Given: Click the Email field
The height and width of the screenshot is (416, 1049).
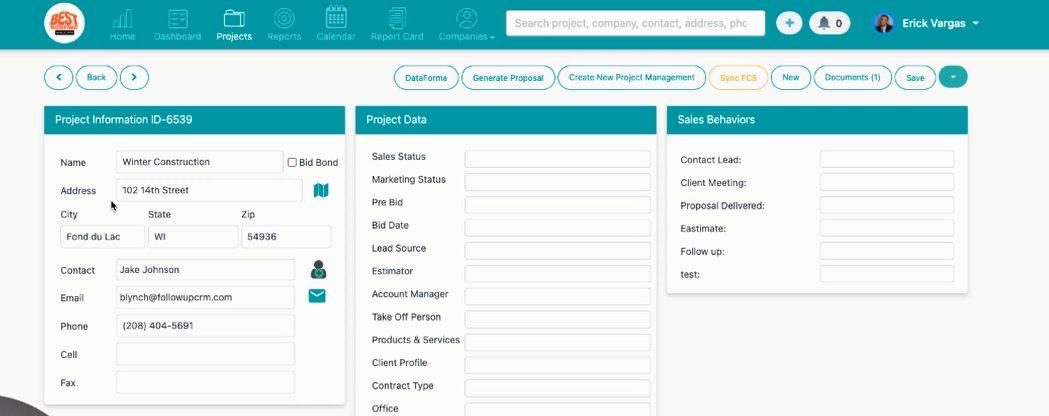Looking at the screenshot, I should pyautogui.click(x=205, y=297).
